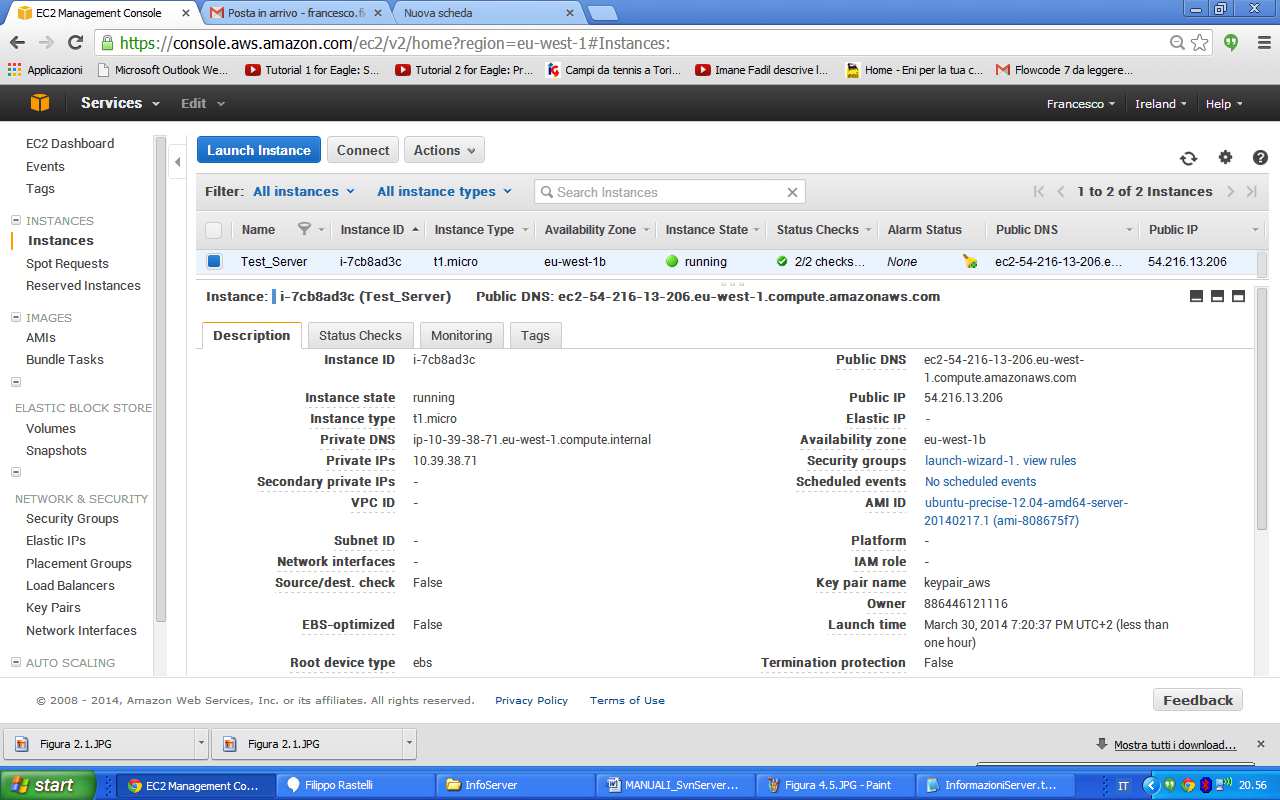
Task: Open the ubuntu-precise AMI ID link
Action: point(1026,512)
